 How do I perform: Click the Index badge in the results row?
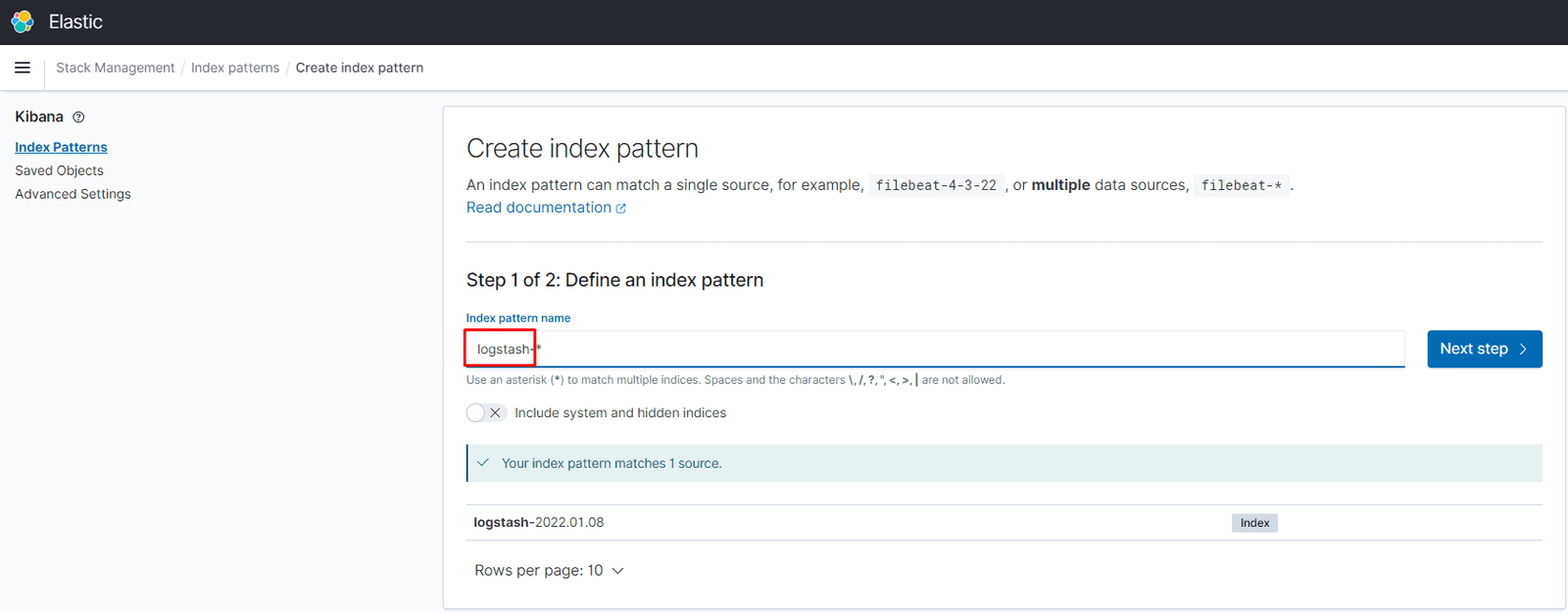pyautogui.click(x=1254, y=523)
